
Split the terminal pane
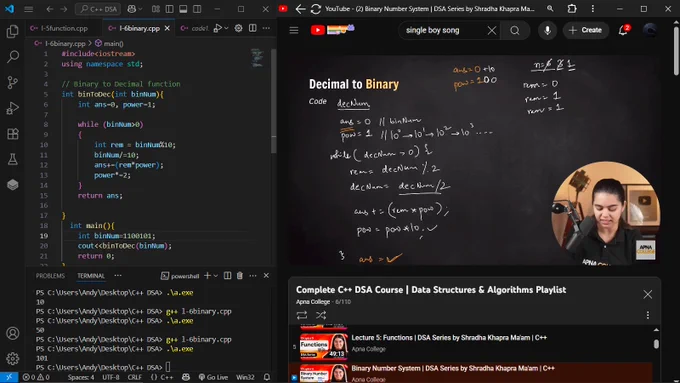pyautogui.click(x=227, y=275)
